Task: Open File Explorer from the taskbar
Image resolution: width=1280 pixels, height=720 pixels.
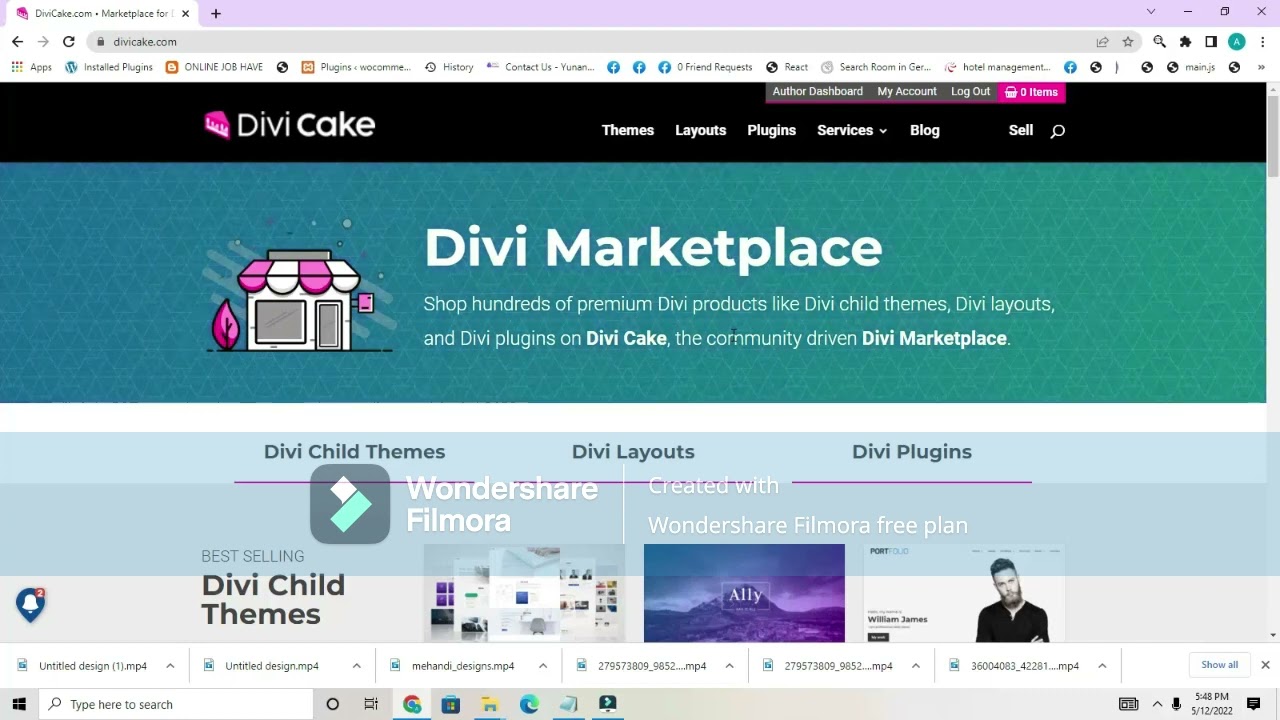Action: click(490, 704)
